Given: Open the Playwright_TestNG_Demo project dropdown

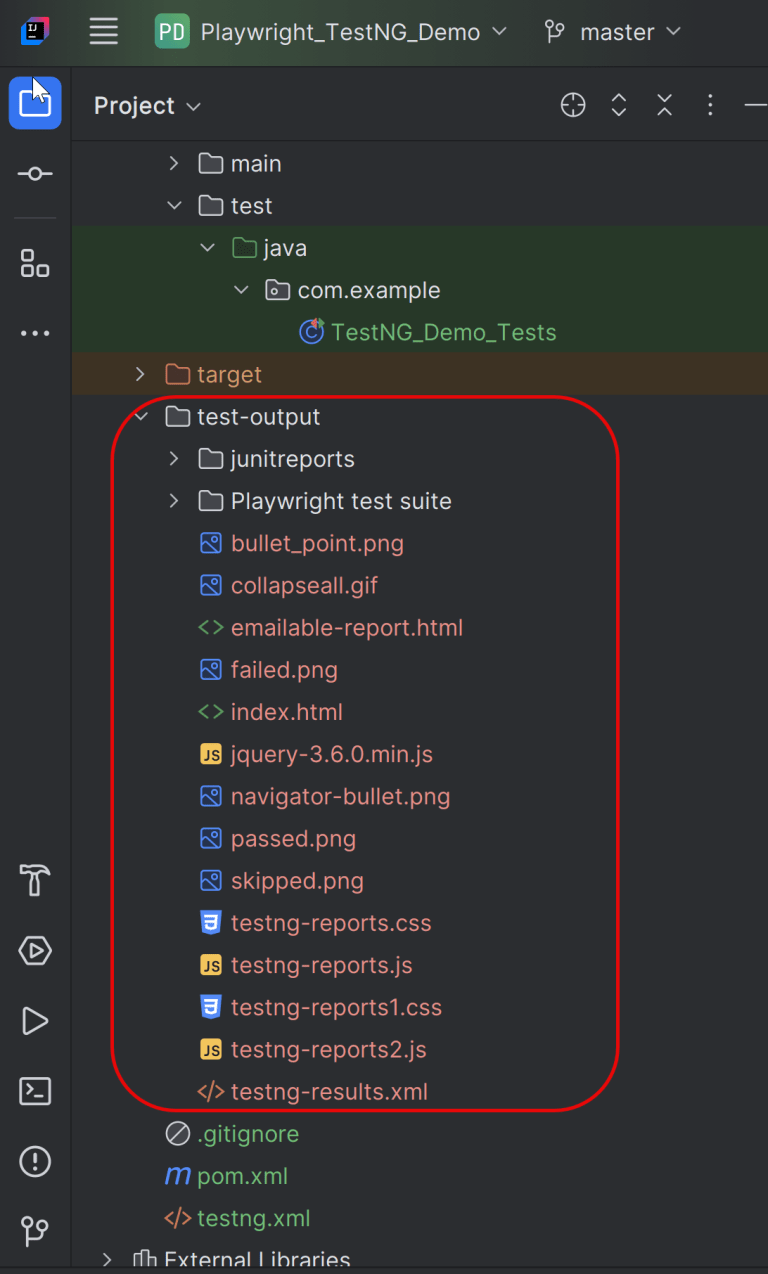Looking at the screenshot, I should tap(331, 32).
